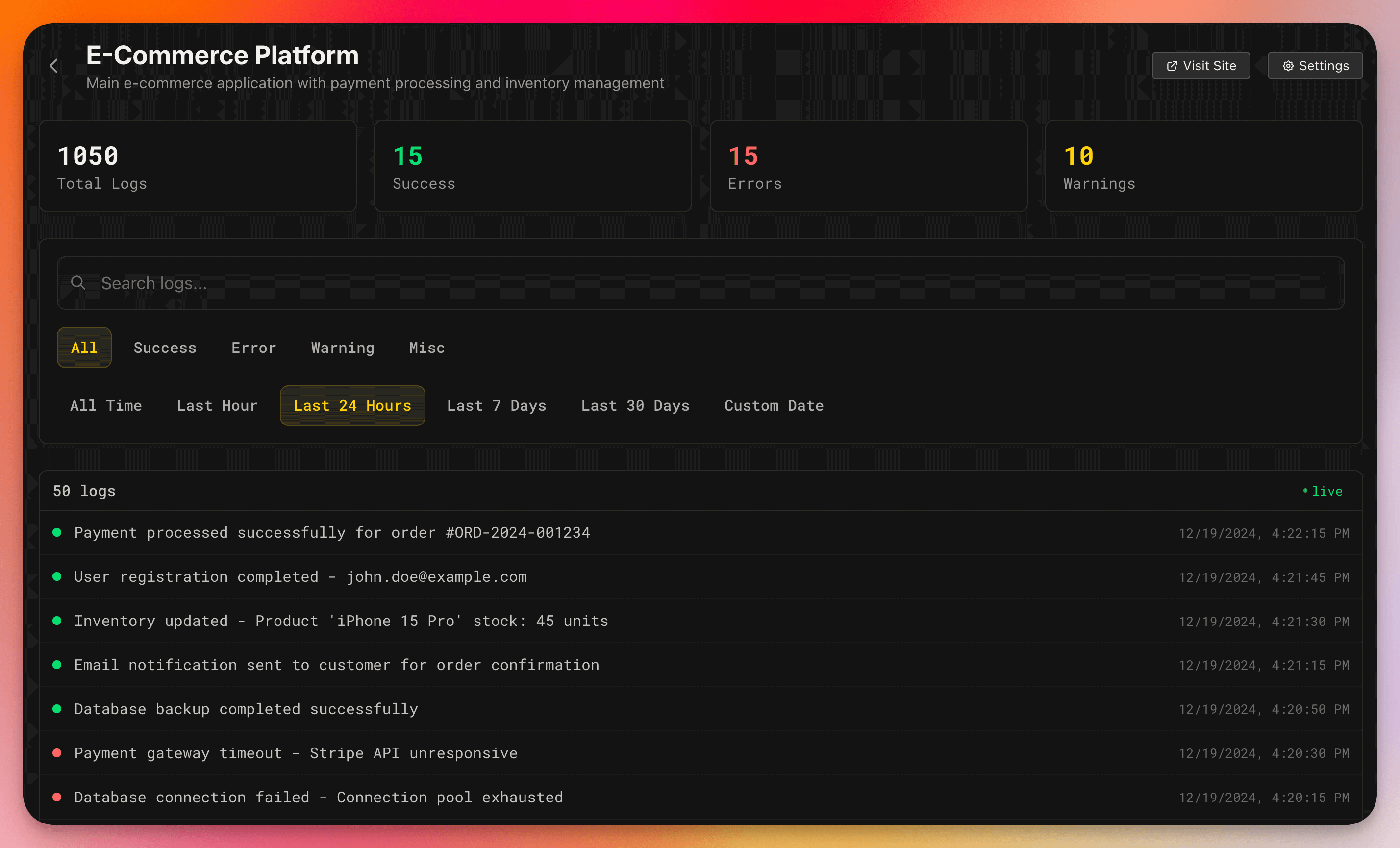Image resolution: width=1400 pixels, height=848 pixels.
Task: Enable the Error log filter
Action: pos(253,348)
